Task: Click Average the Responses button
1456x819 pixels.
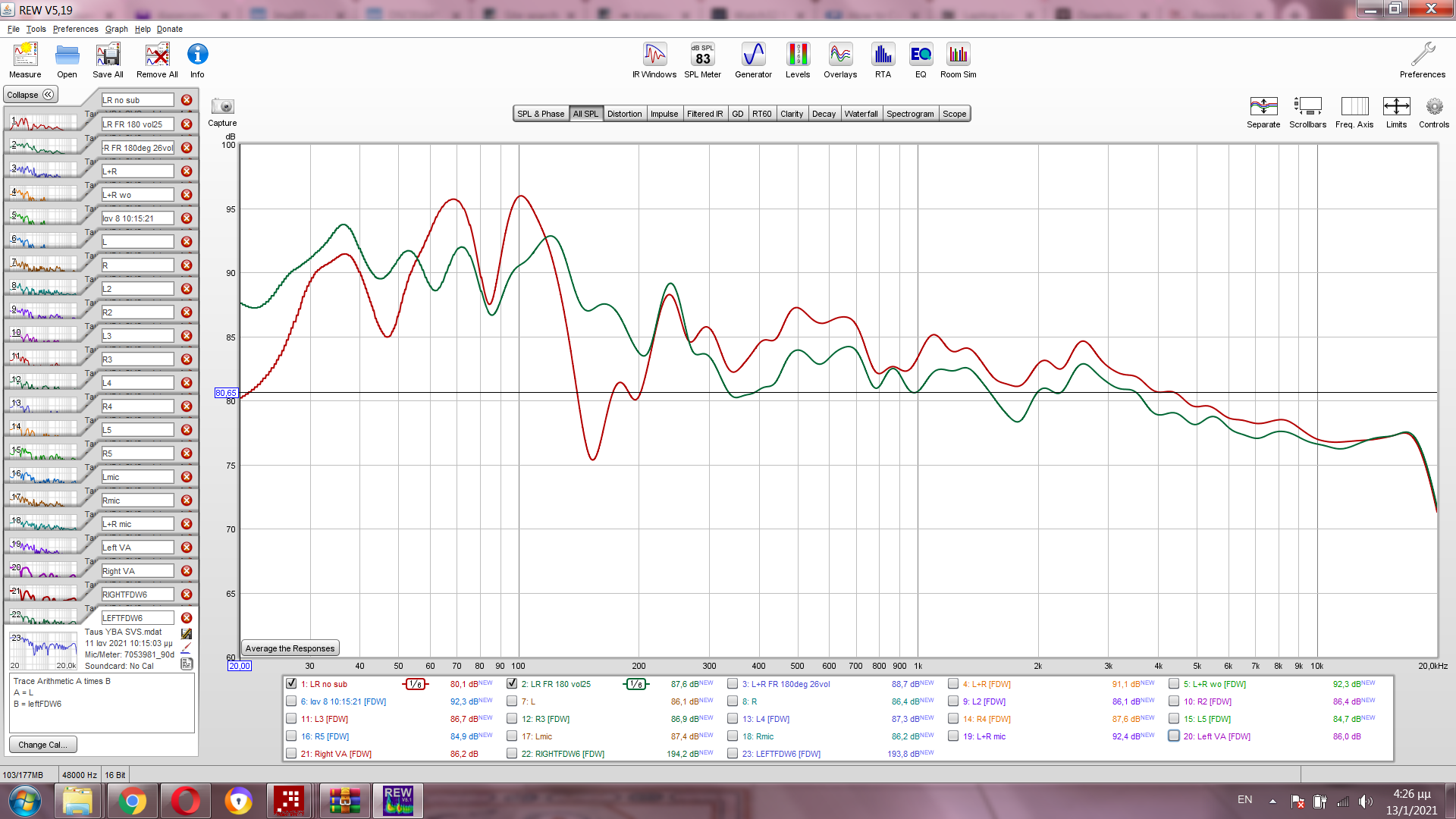Action: pyautogui.click(x=290, y=648)
